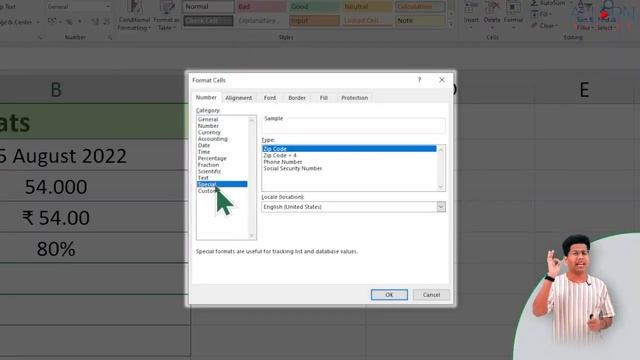640x360 pixels.
Task: Apply the Check Cell style
Action: [208, 20]
